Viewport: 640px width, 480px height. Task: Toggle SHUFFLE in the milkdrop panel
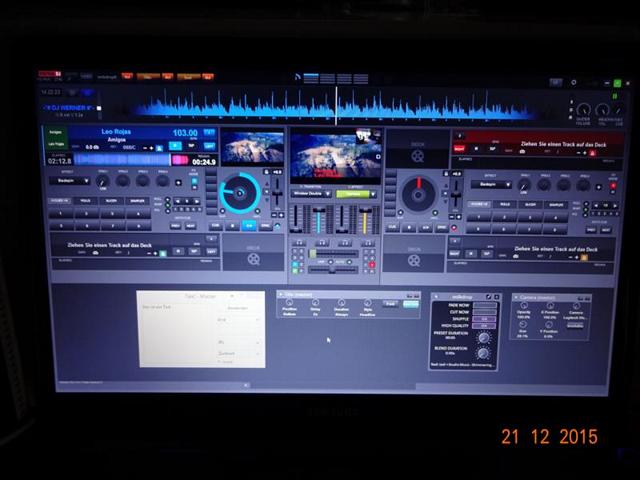tap(484, 319)
